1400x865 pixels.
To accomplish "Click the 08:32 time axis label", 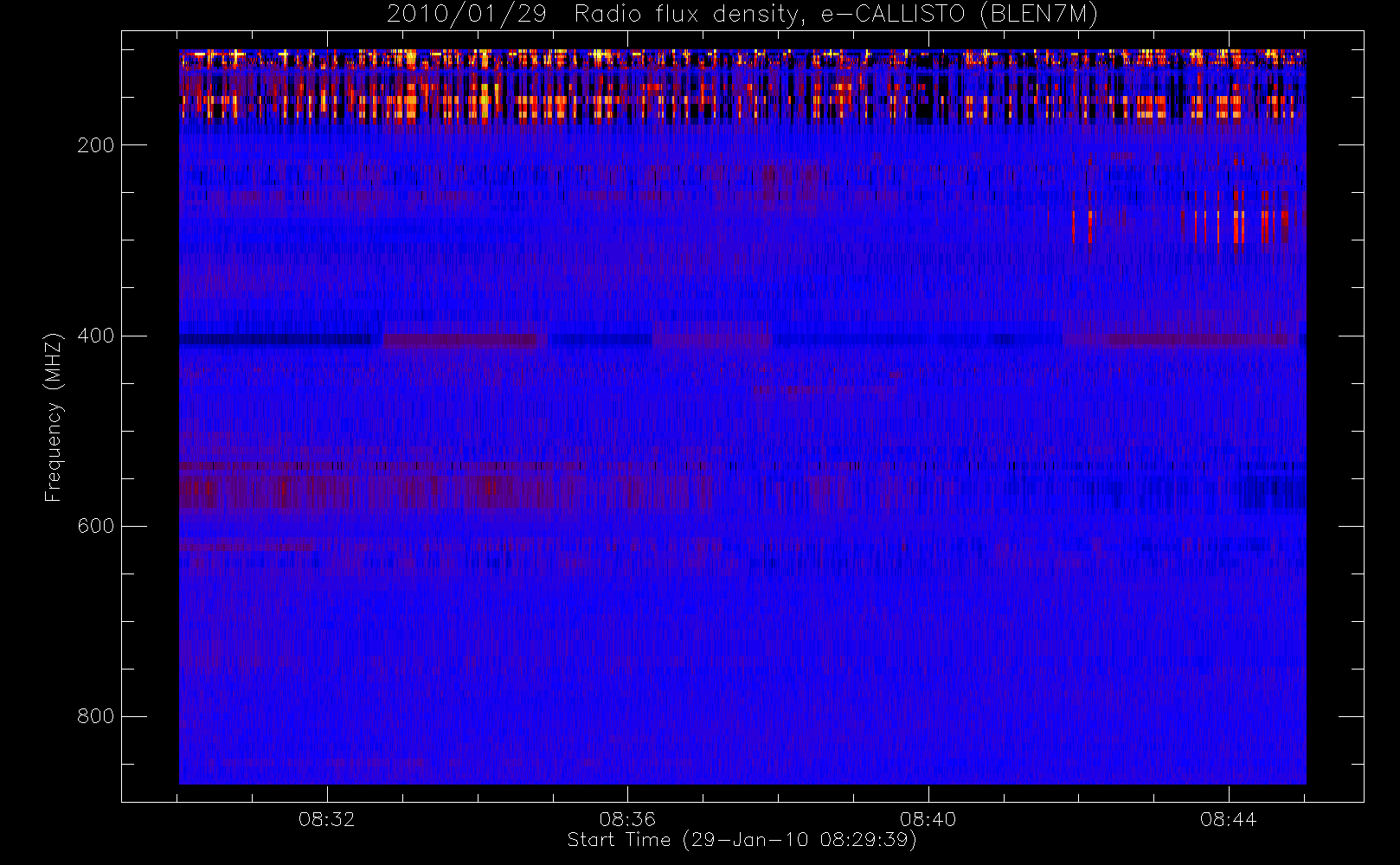I will tap(326, 819).
